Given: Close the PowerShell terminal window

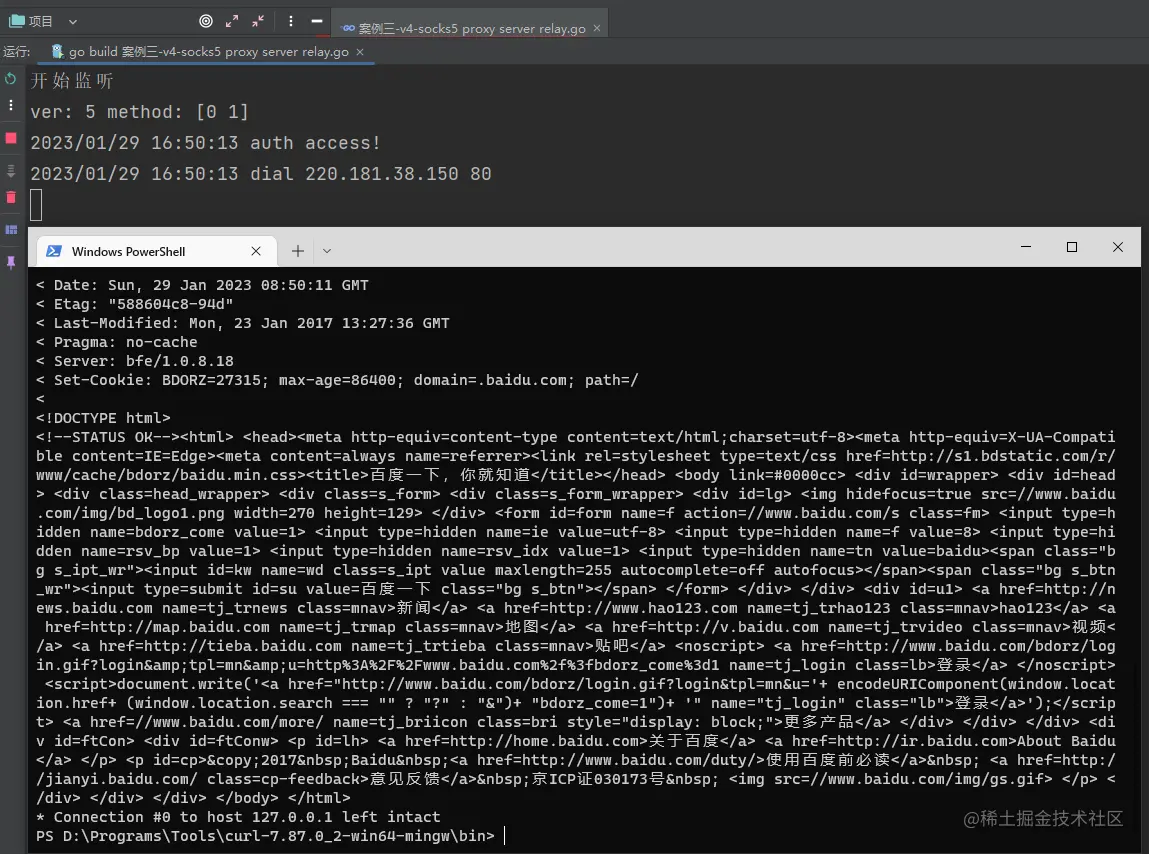Looking at the screenshot, I should click(1117, 247).
